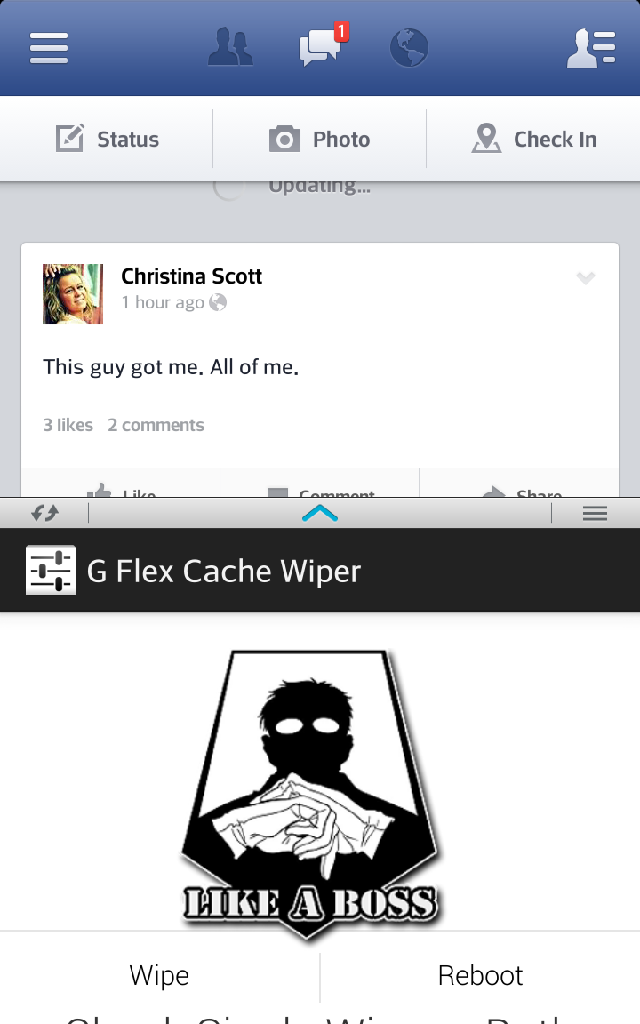The width and height of the screenshot is (640, 1024).
Task: Open Christina Scott's profile picture
Action: coord(73,294)
